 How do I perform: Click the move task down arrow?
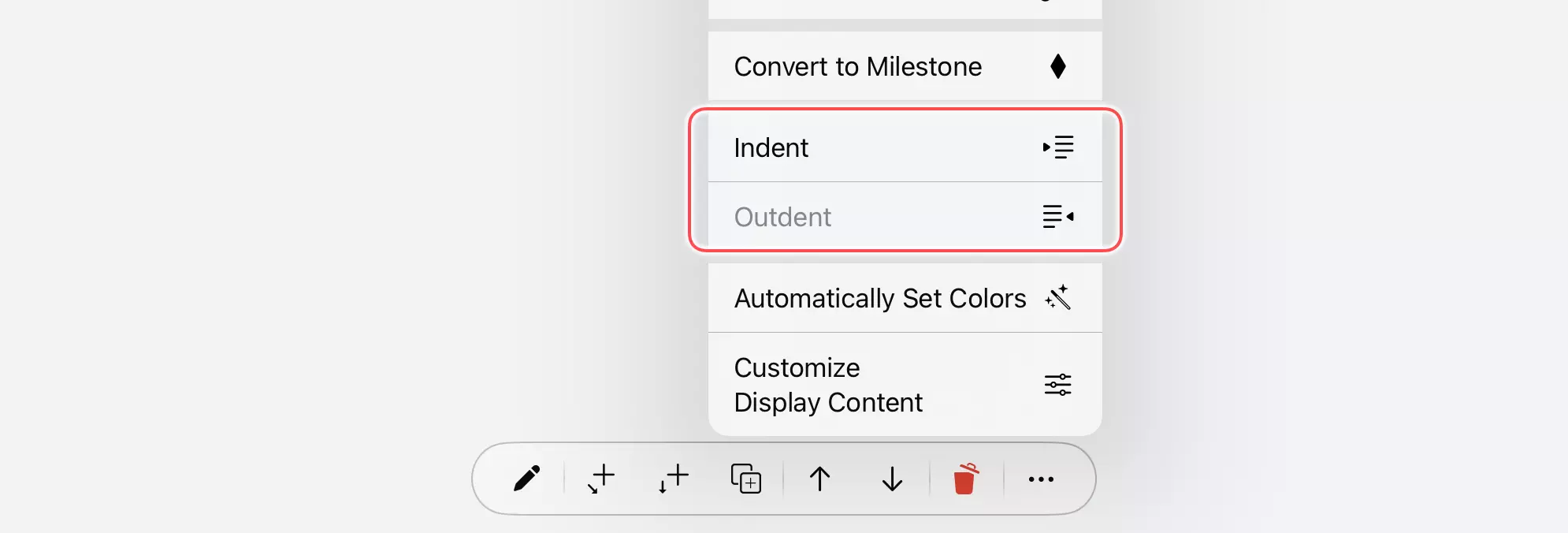(x=890, y=478)
